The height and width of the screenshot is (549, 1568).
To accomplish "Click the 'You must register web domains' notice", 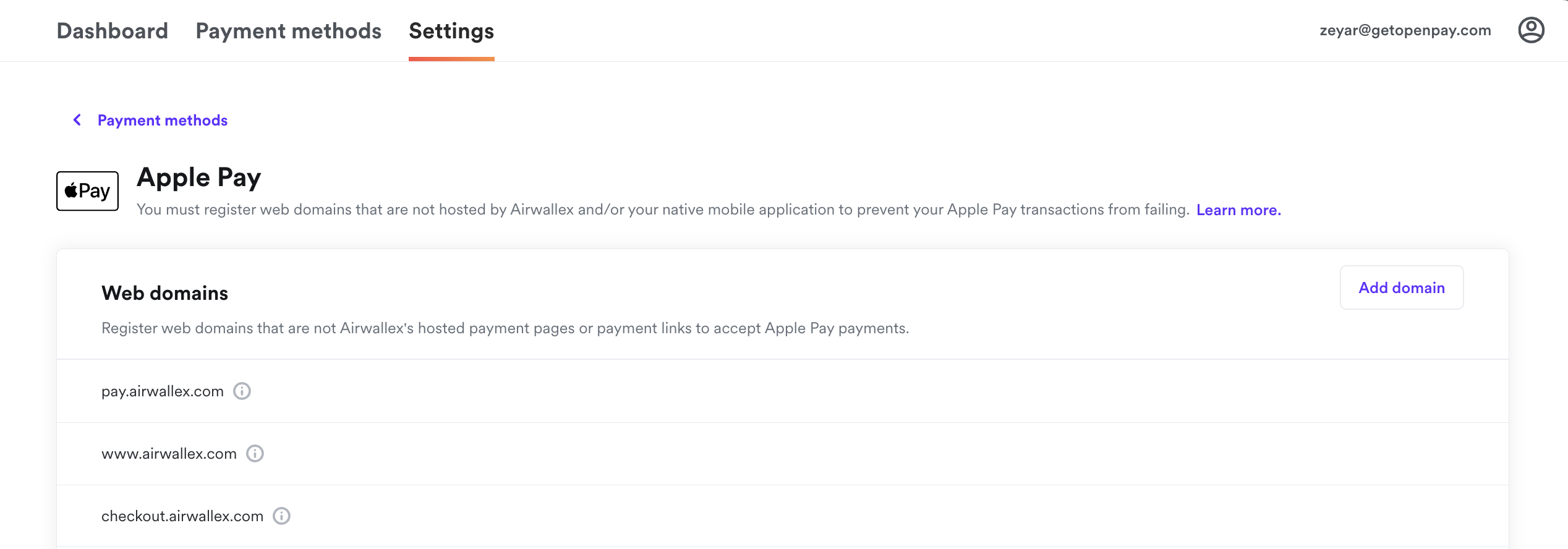I will click(x=663, y=210).
